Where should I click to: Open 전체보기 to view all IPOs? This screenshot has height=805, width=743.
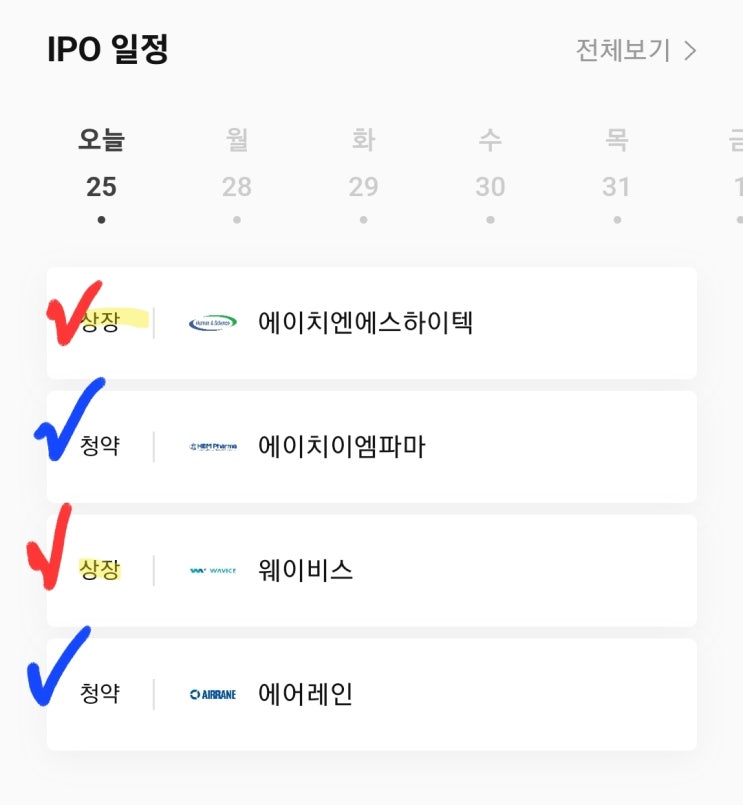623,50
